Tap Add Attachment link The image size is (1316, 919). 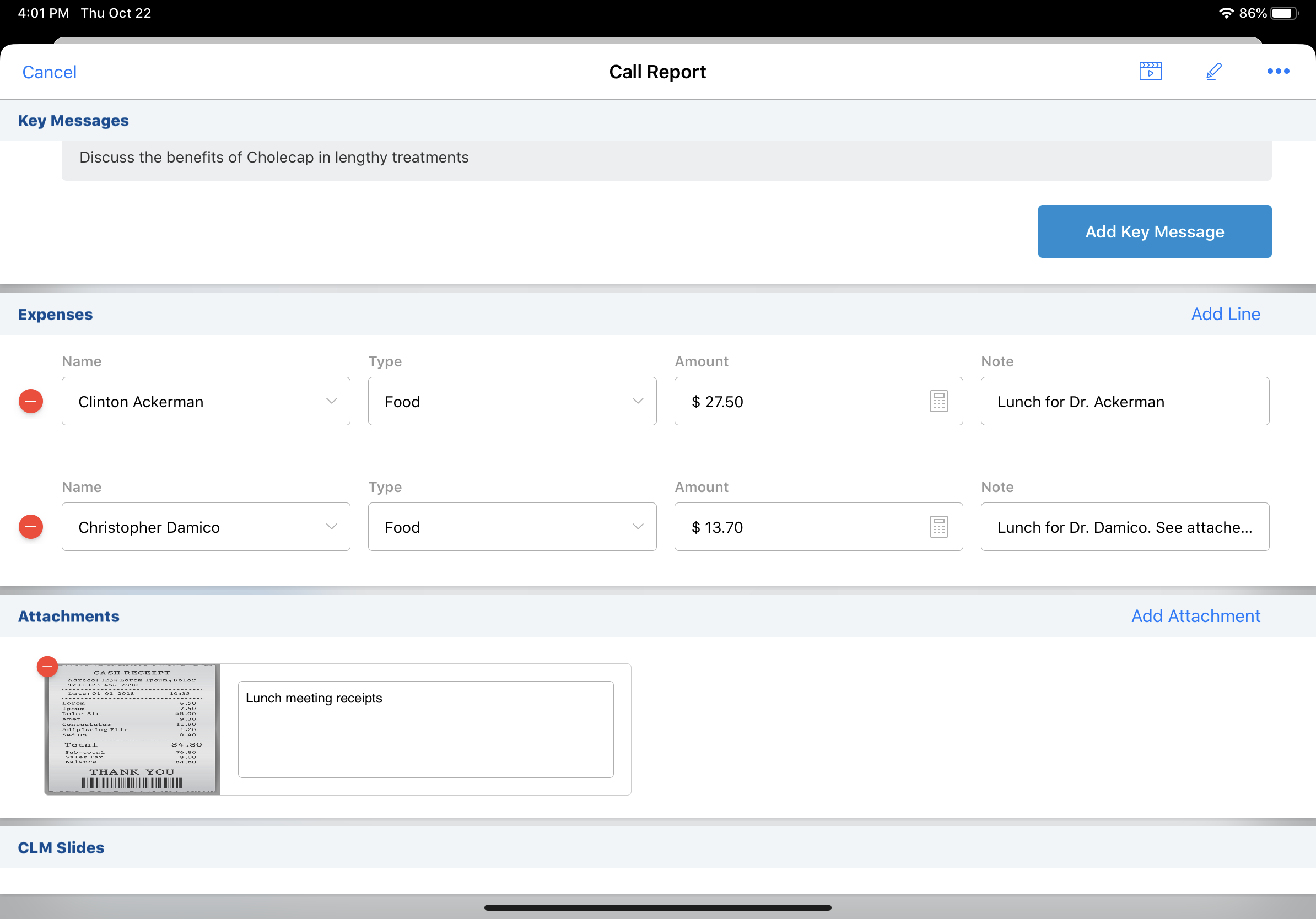point(1195,616)
